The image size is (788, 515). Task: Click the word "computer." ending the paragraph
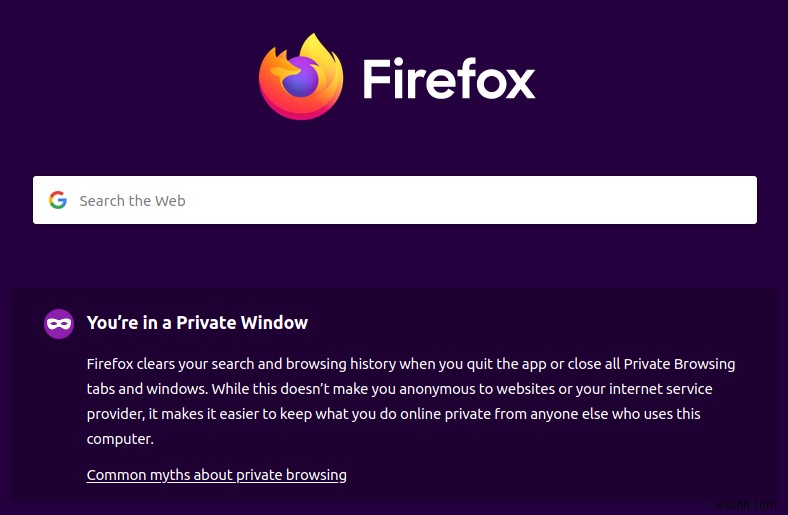pos(121,440)
